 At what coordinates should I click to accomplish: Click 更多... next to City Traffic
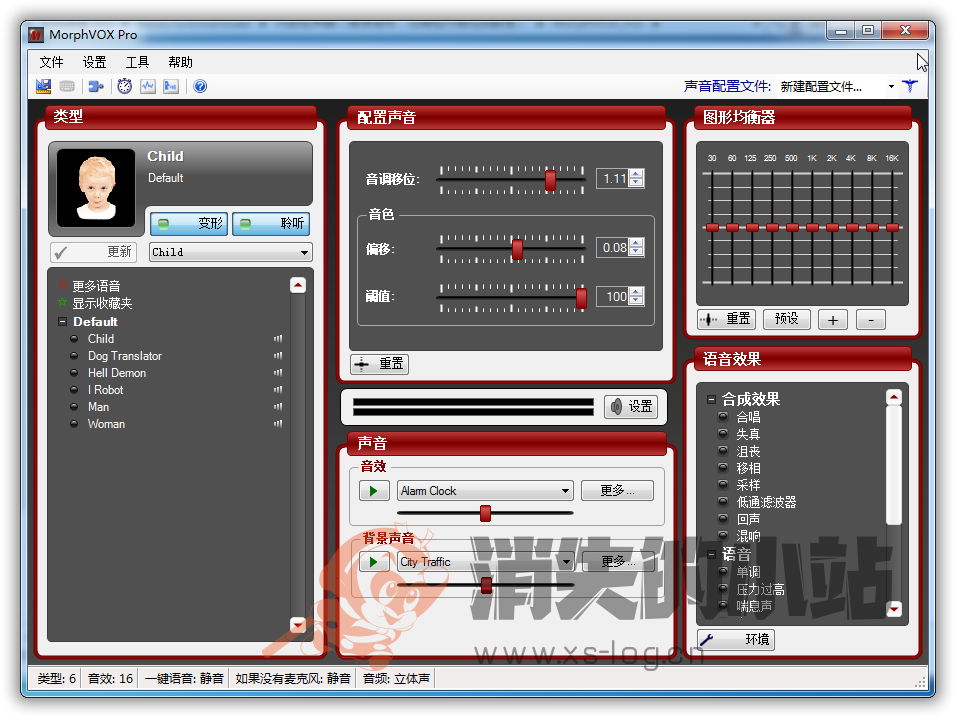coord(617,561)
